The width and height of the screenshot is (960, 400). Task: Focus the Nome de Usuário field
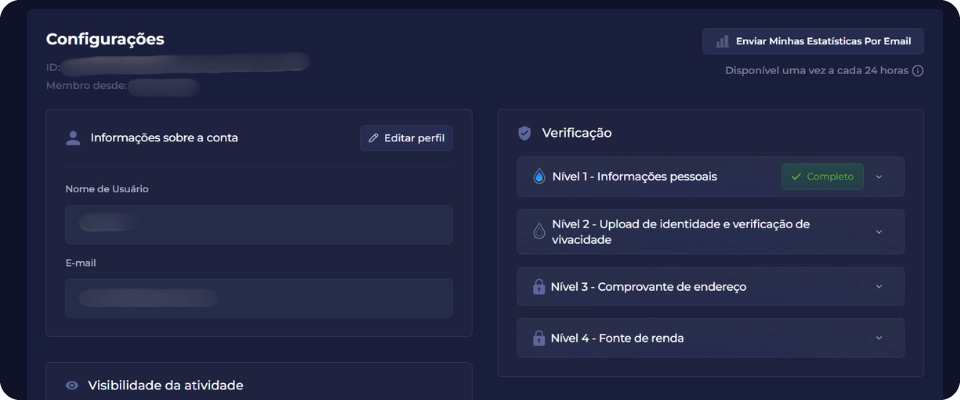pyautogui.click(x=259, y=225)
